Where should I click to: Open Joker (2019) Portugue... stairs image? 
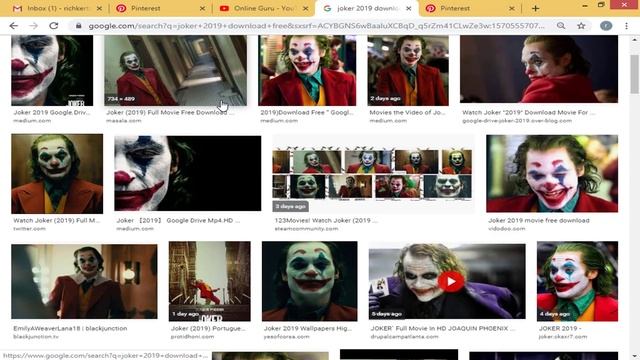click(210, 281)
